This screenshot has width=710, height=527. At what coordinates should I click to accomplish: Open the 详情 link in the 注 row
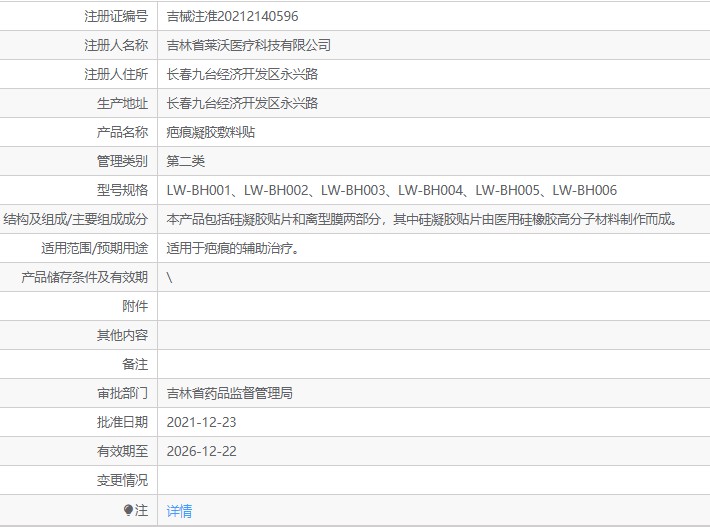(179, 511)
